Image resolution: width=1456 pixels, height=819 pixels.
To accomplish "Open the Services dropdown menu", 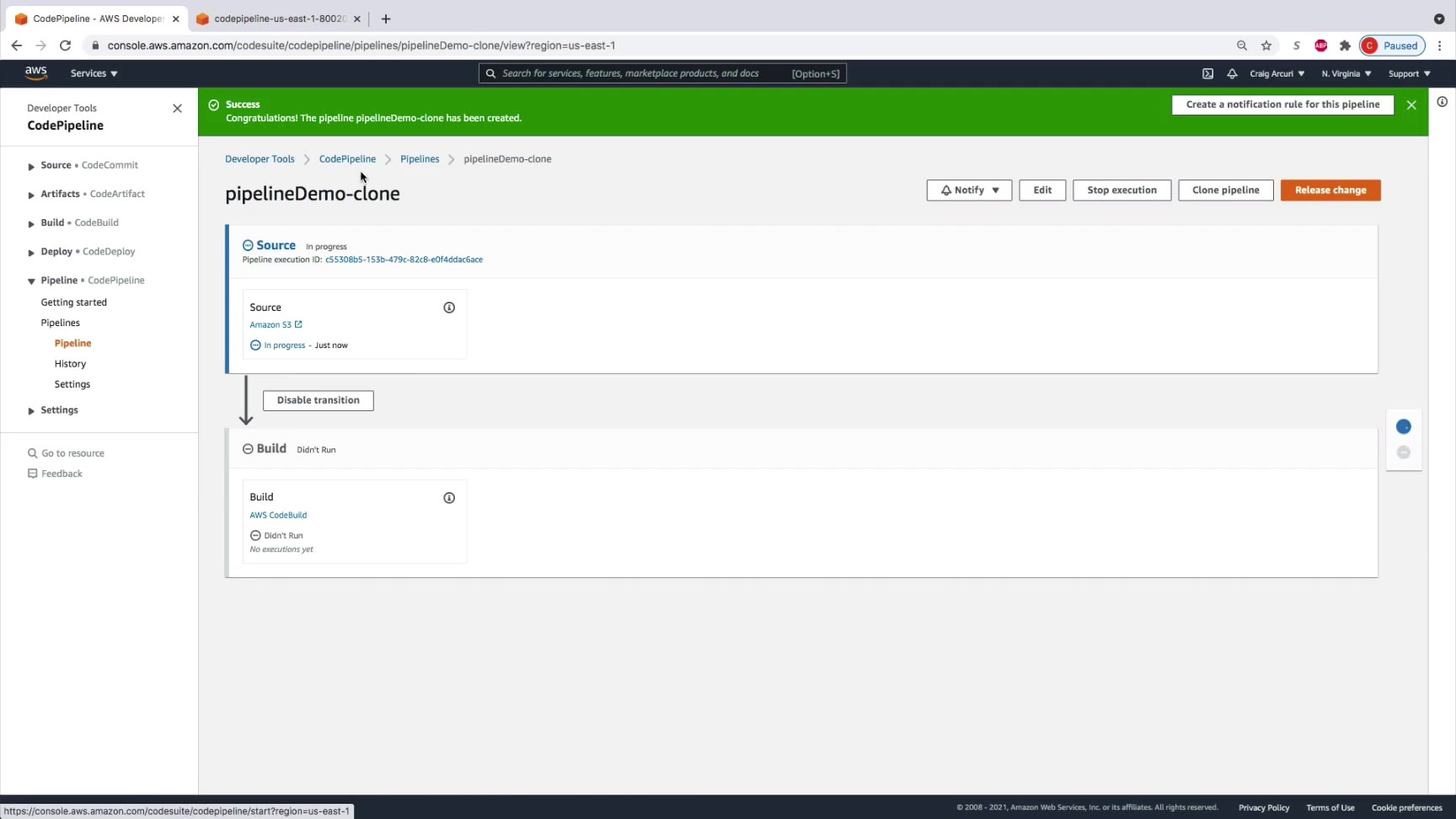I will pos(94,73).
